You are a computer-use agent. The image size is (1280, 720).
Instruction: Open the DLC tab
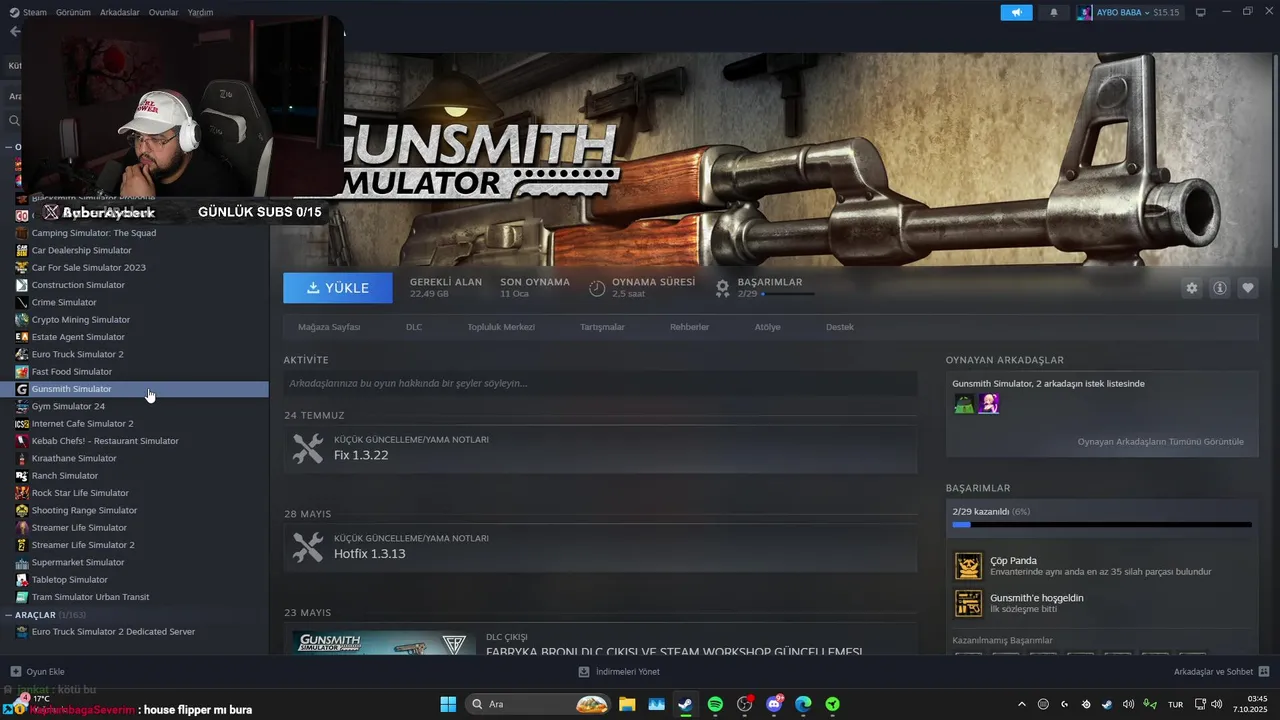pyautogui.click(x=414, y=327)
